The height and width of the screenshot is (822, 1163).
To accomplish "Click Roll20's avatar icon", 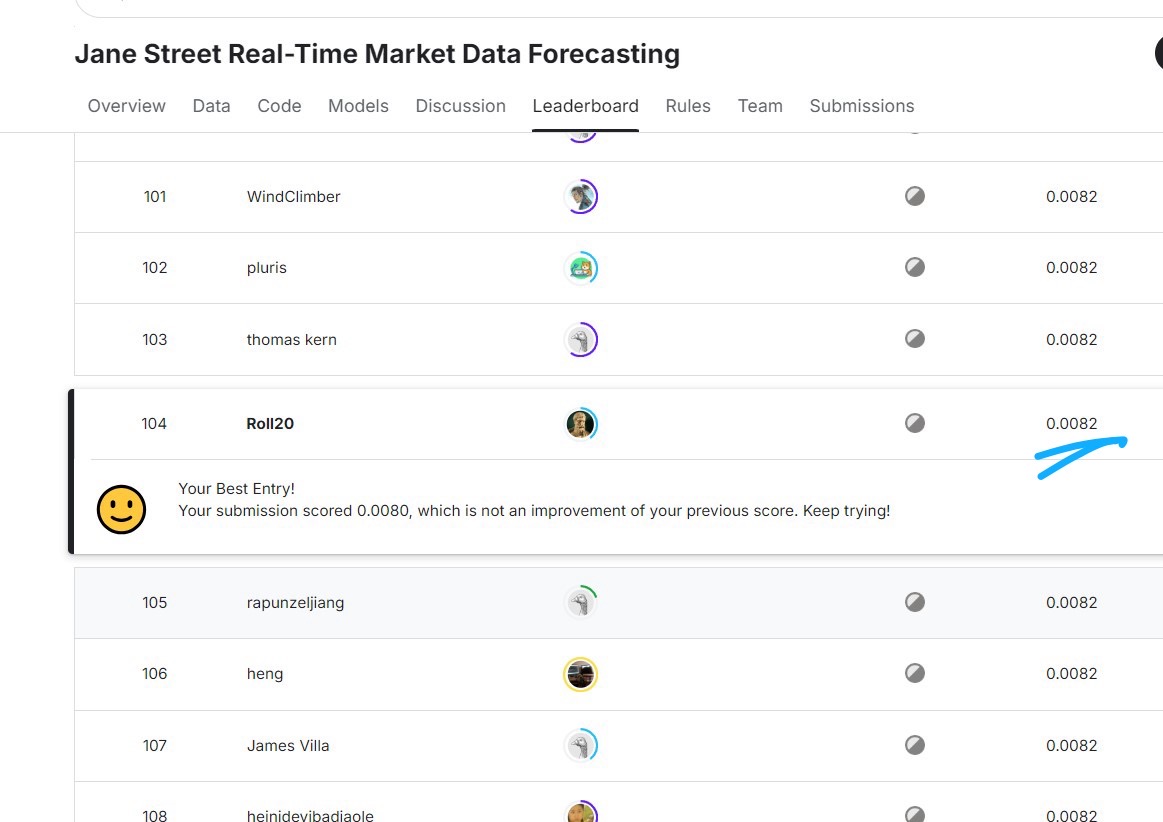I will [580, 424].
